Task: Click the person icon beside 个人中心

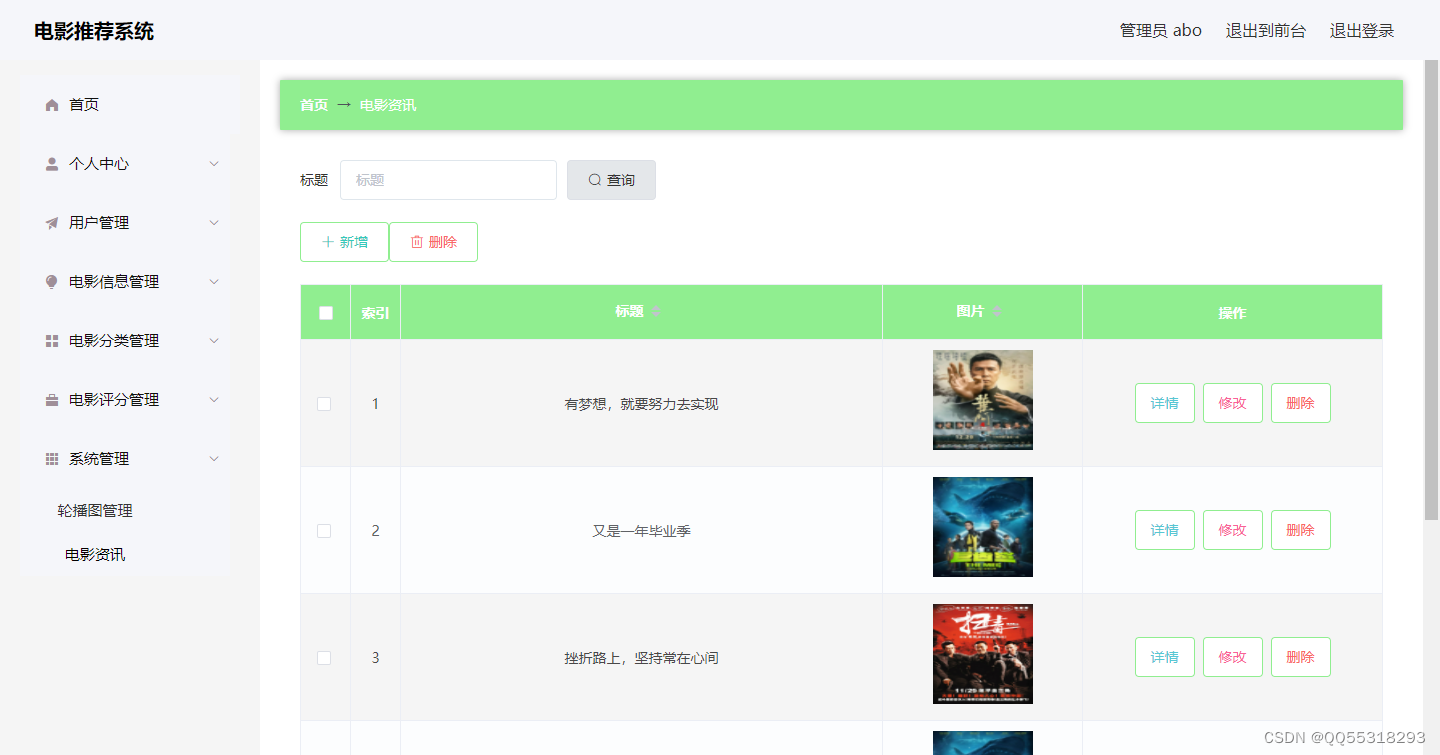Action: [52, 164]
